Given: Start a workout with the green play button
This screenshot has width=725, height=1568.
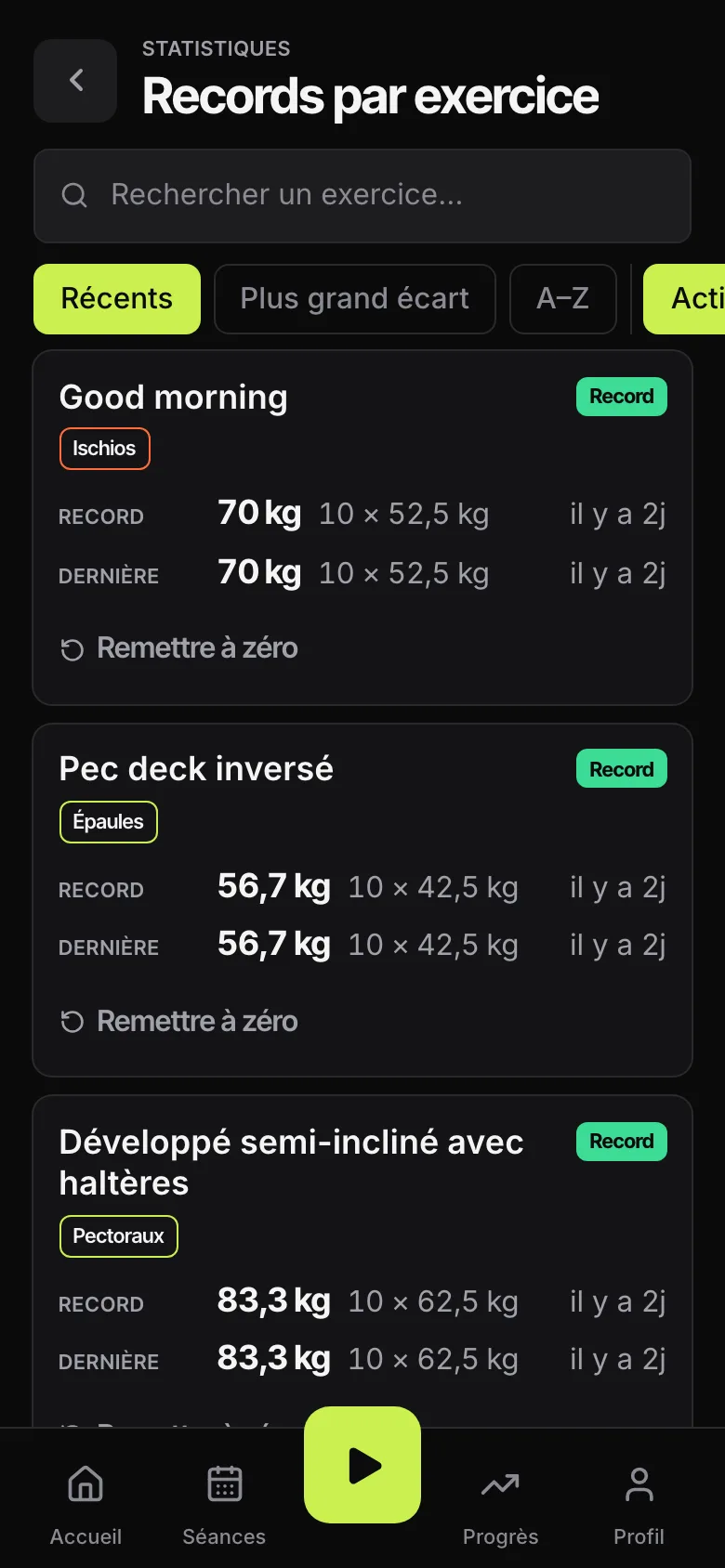Looking at the screenshot, I should pos(362,1465).
